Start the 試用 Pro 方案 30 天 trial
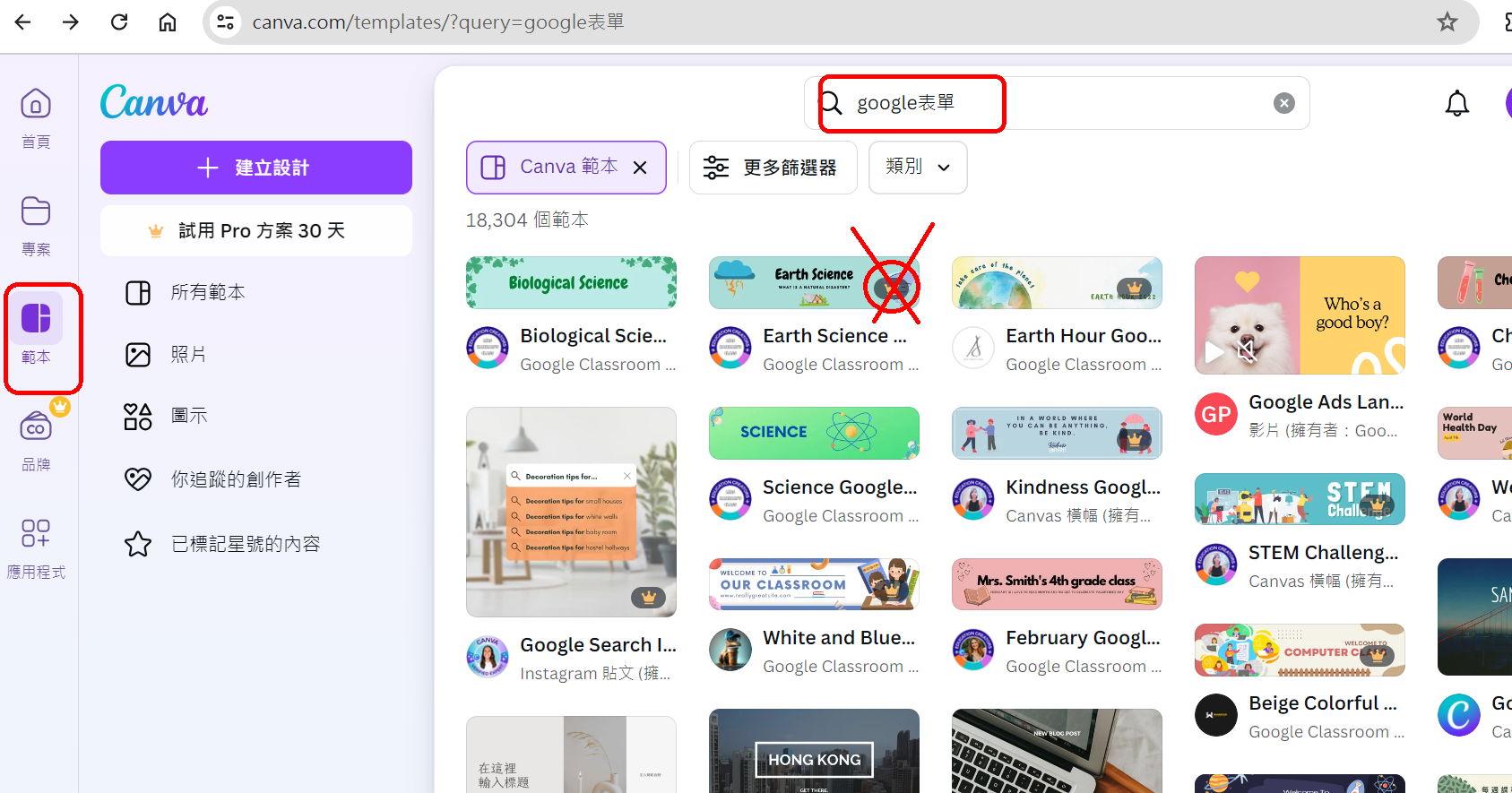1512x793 pixels. click(x=256, y=231)
